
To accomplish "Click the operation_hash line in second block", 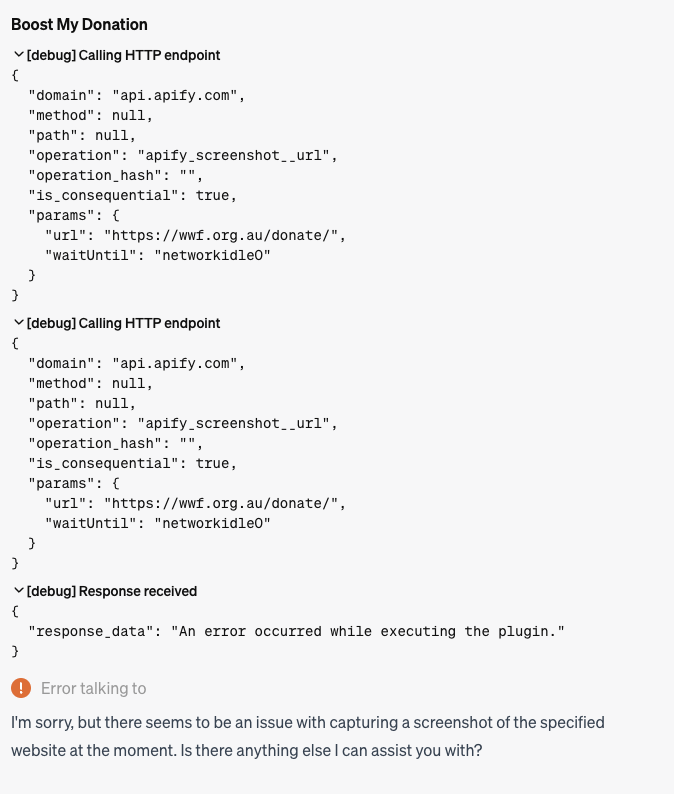I will click(x=116, y=443).
